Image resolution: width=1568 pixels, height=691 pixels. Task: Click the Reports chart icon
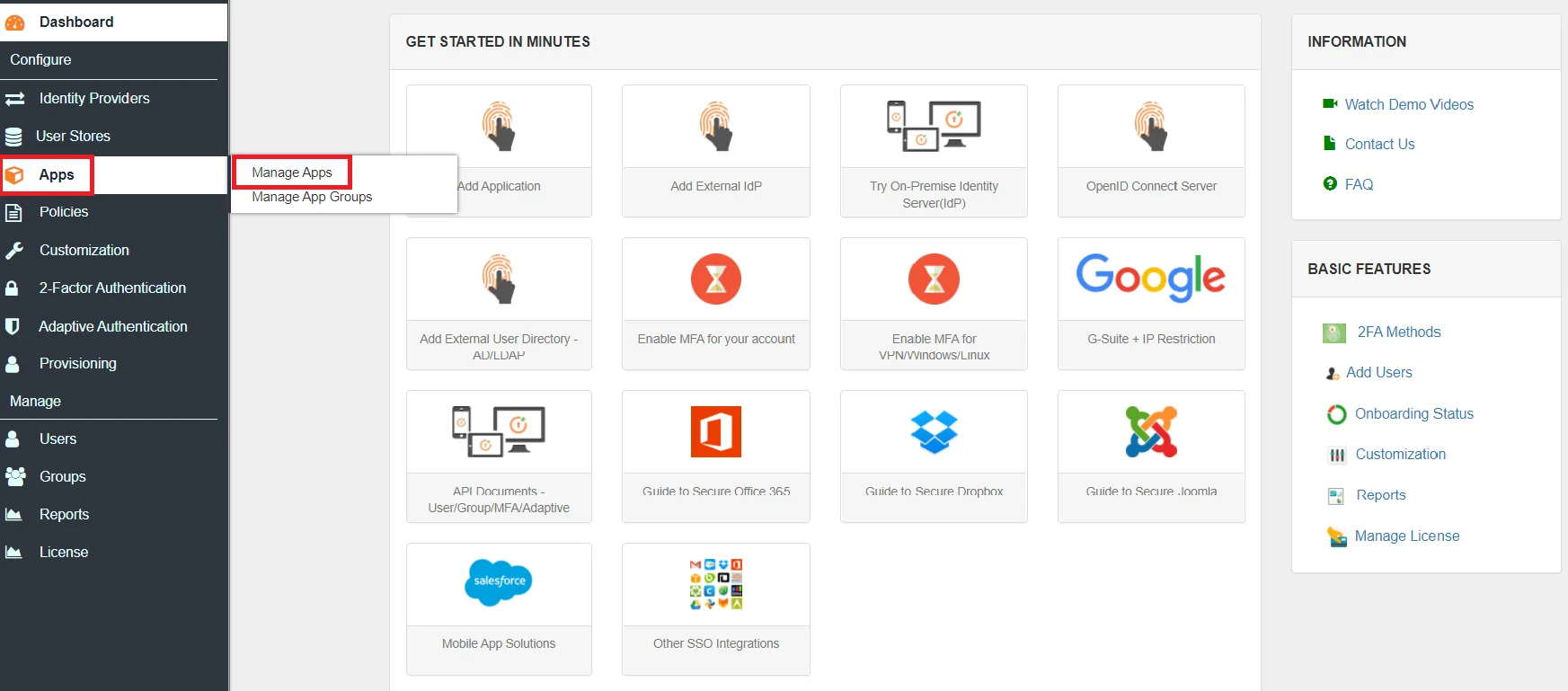click(13, 515)
